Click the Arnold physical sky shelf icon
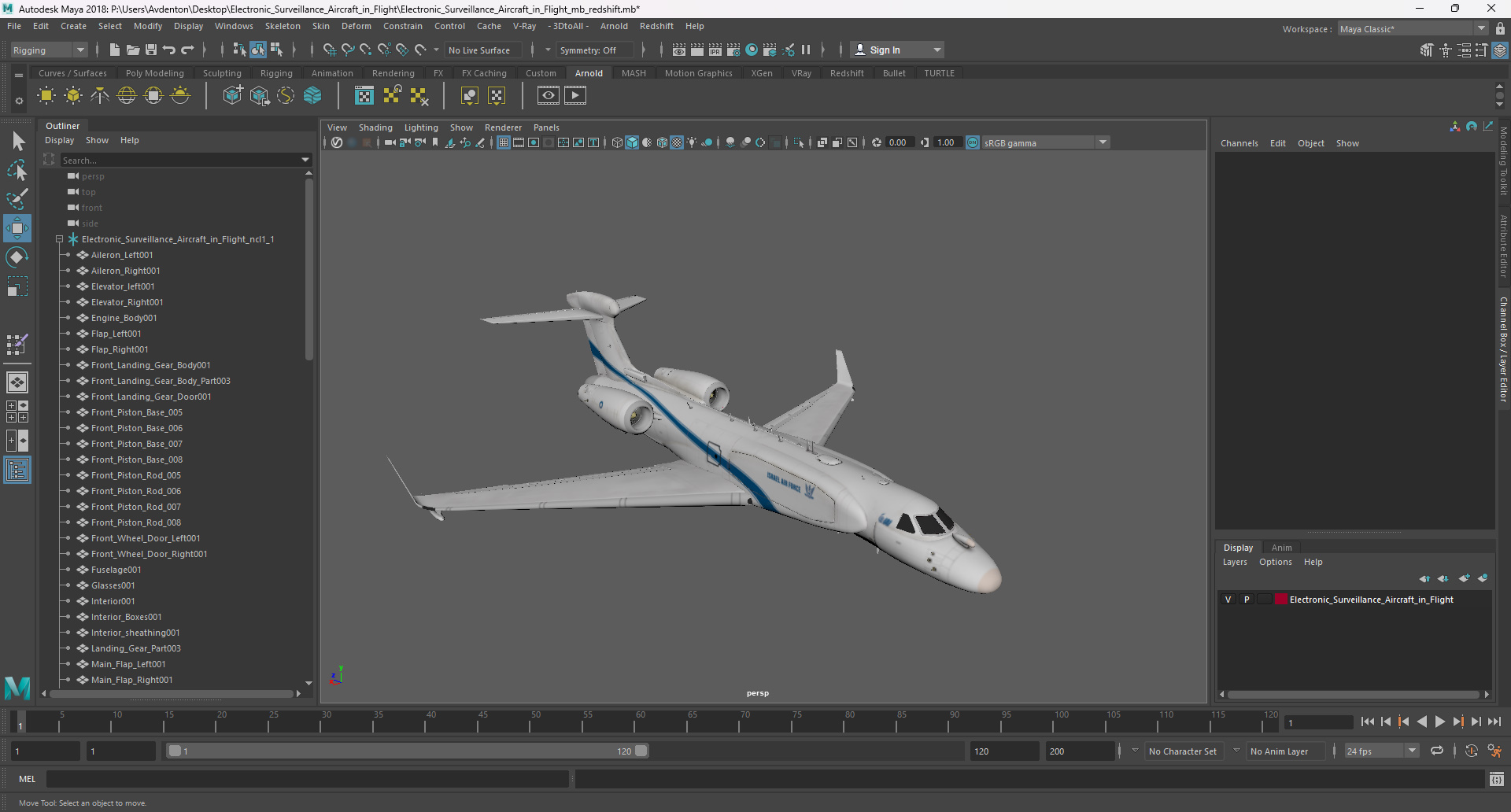 [180, 96]
